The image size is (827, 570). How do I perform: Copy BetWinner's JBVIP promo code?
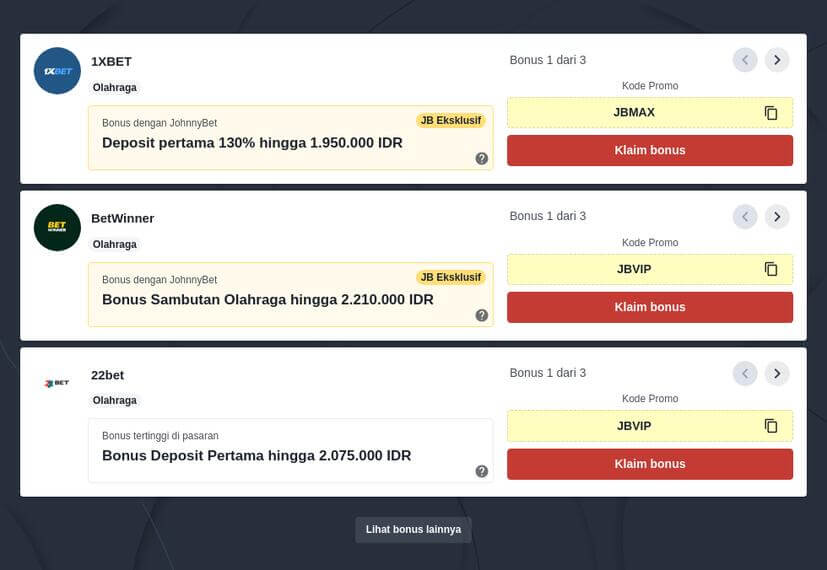(x=771, y=269)
